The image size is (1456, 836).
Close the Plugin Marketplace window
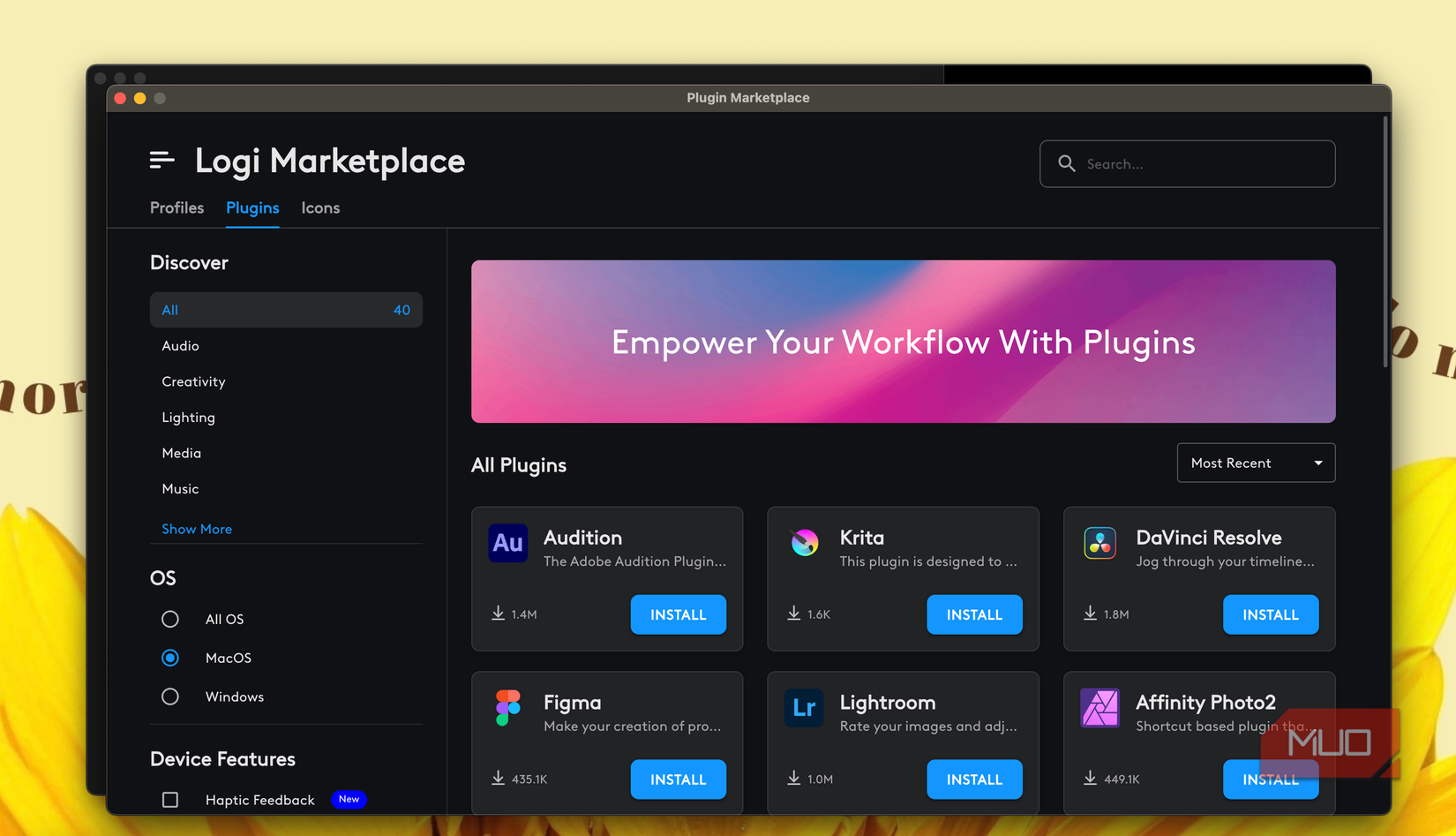click(x=120, y=98)
